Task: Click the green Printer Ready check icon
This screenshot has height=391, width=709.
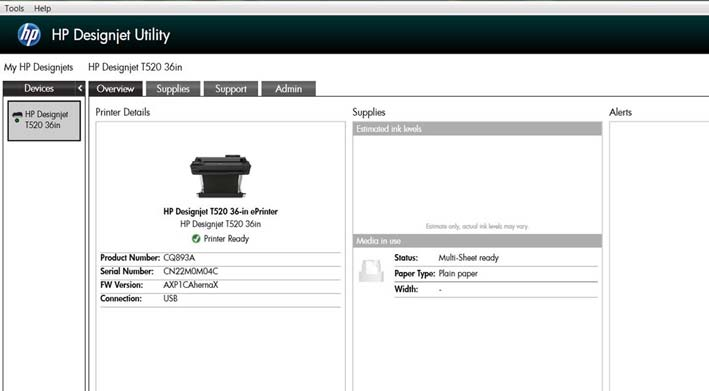Action: coord(196,239)
